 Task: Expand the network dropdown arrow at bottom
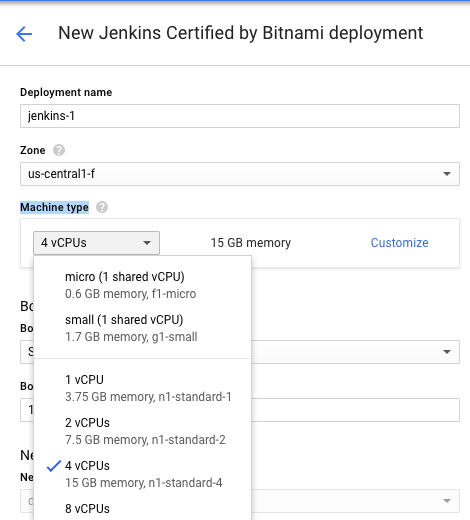click(447, 501)
